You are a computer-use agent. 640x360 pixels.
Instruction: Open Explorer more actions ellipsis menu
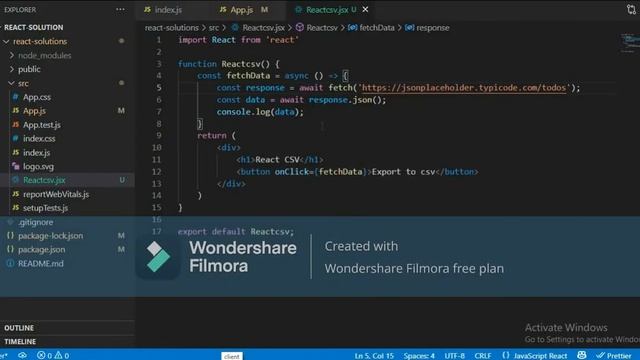coord(120,9)
